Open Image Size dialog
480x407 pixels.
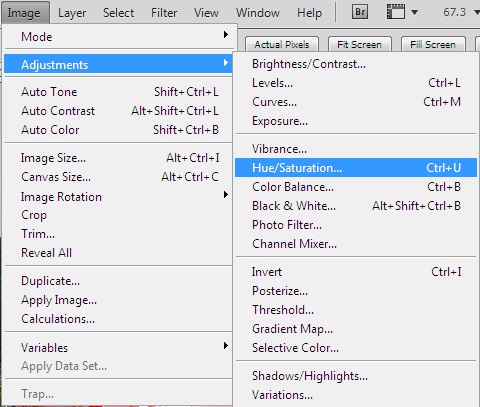[118, 158]
